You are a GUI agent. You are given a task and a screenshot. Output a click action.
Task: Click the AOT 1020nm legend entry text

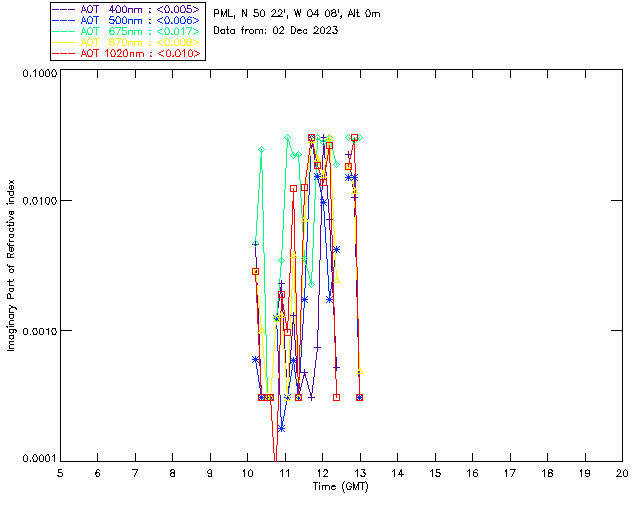point(140,53)
